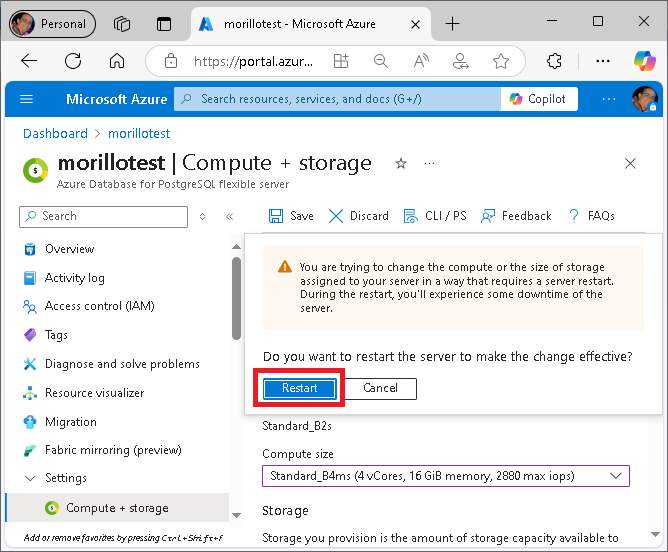Close the morillotest browser tab
Viewport: 668px width, 552px height.
415,25
